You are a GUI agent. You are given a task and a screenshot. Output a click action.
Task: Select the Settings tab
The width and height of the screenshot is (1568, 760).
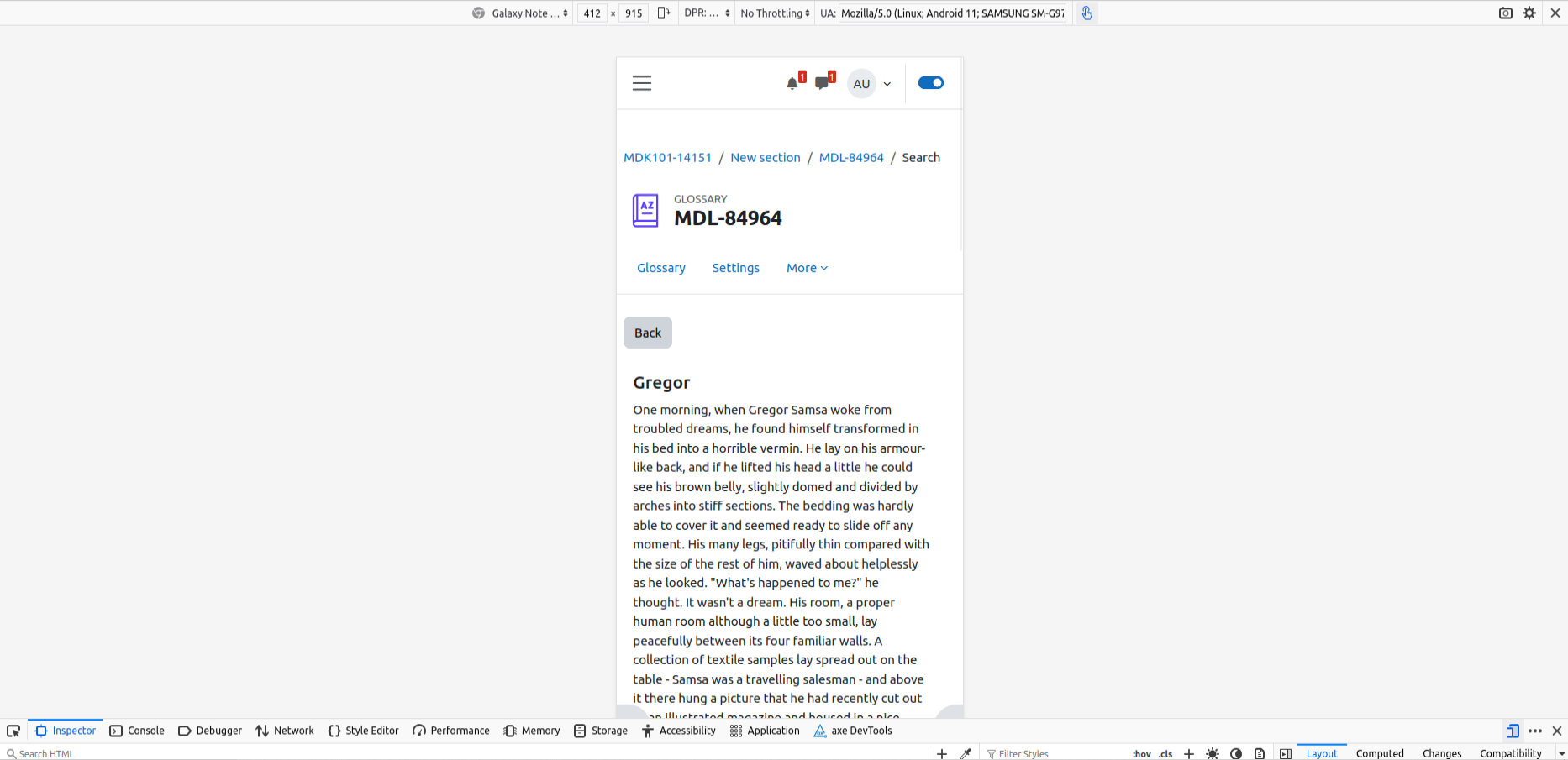pyautogui.click(x=736, y=268)
